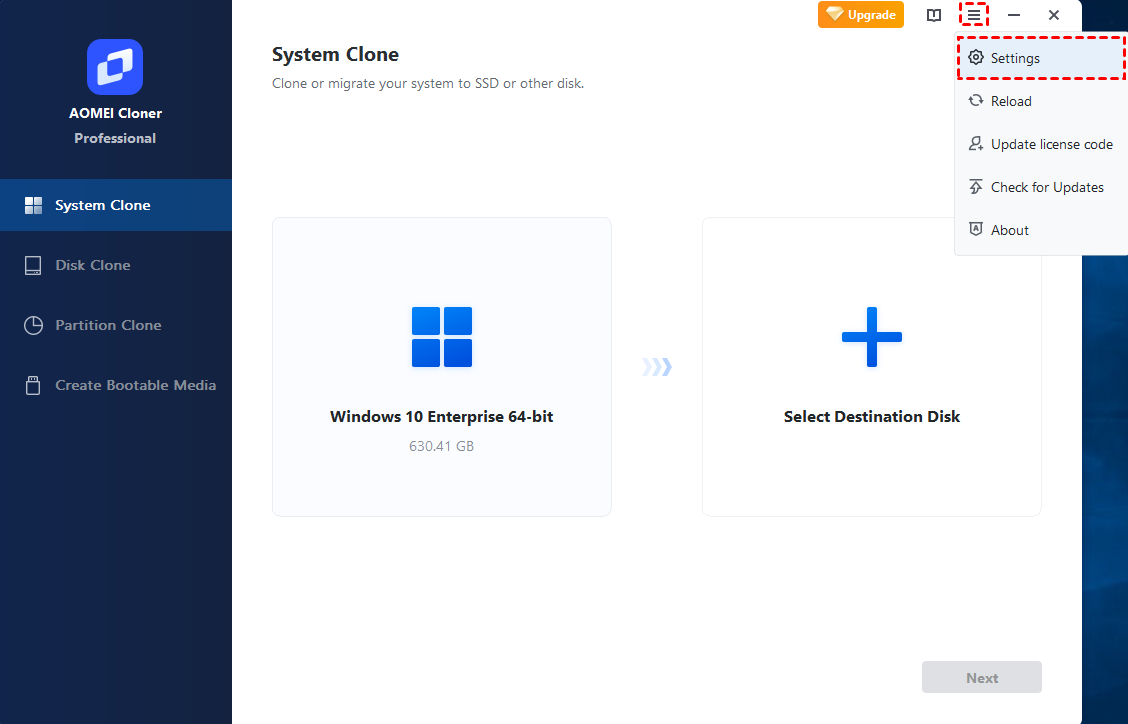This screenshot has width=1128, height=724.
Task: Select the Windows 10 Enterprise 64-bit source card
Action: pyautogui.click(x=442, y=367)
